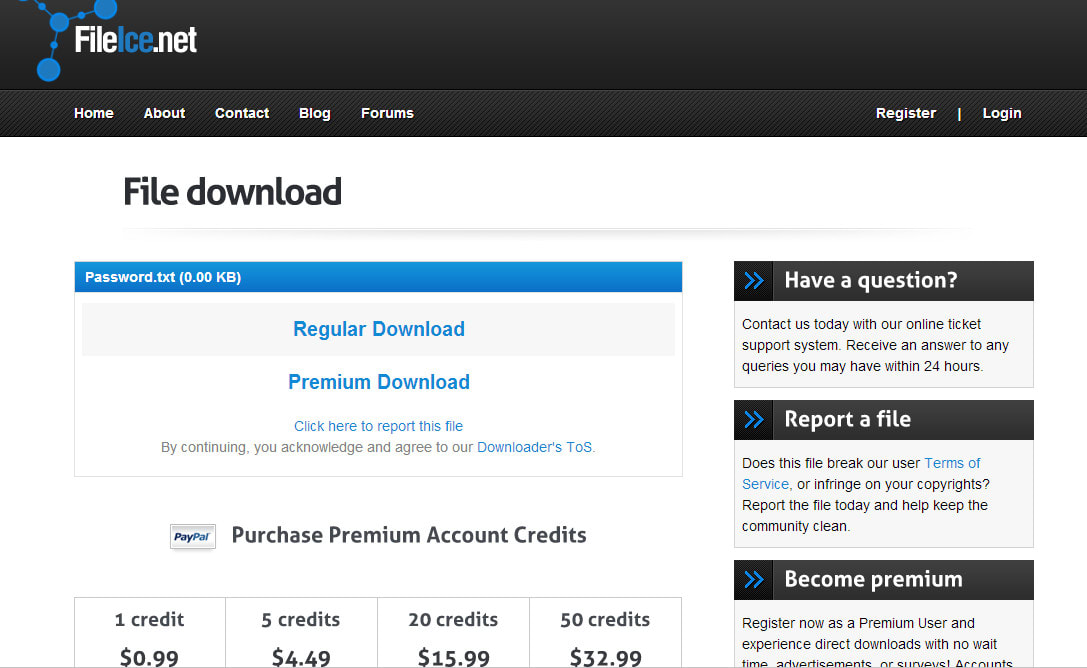Select the 1 credit $0.99 option
This screenshot has width=1087, height=668.
coord(150,633)
